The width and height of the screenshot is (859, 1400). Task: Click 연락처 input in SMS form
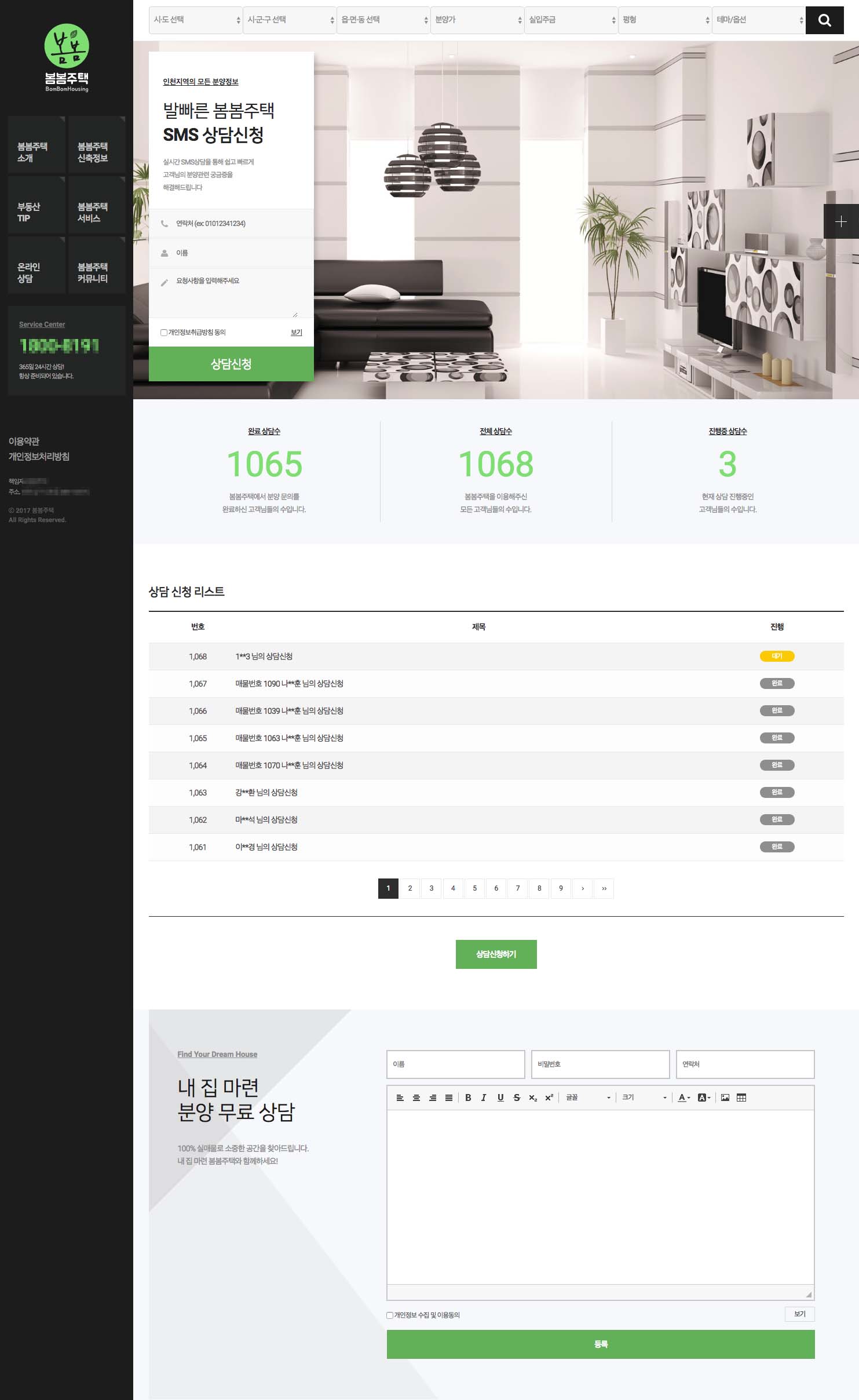[231, 224]
